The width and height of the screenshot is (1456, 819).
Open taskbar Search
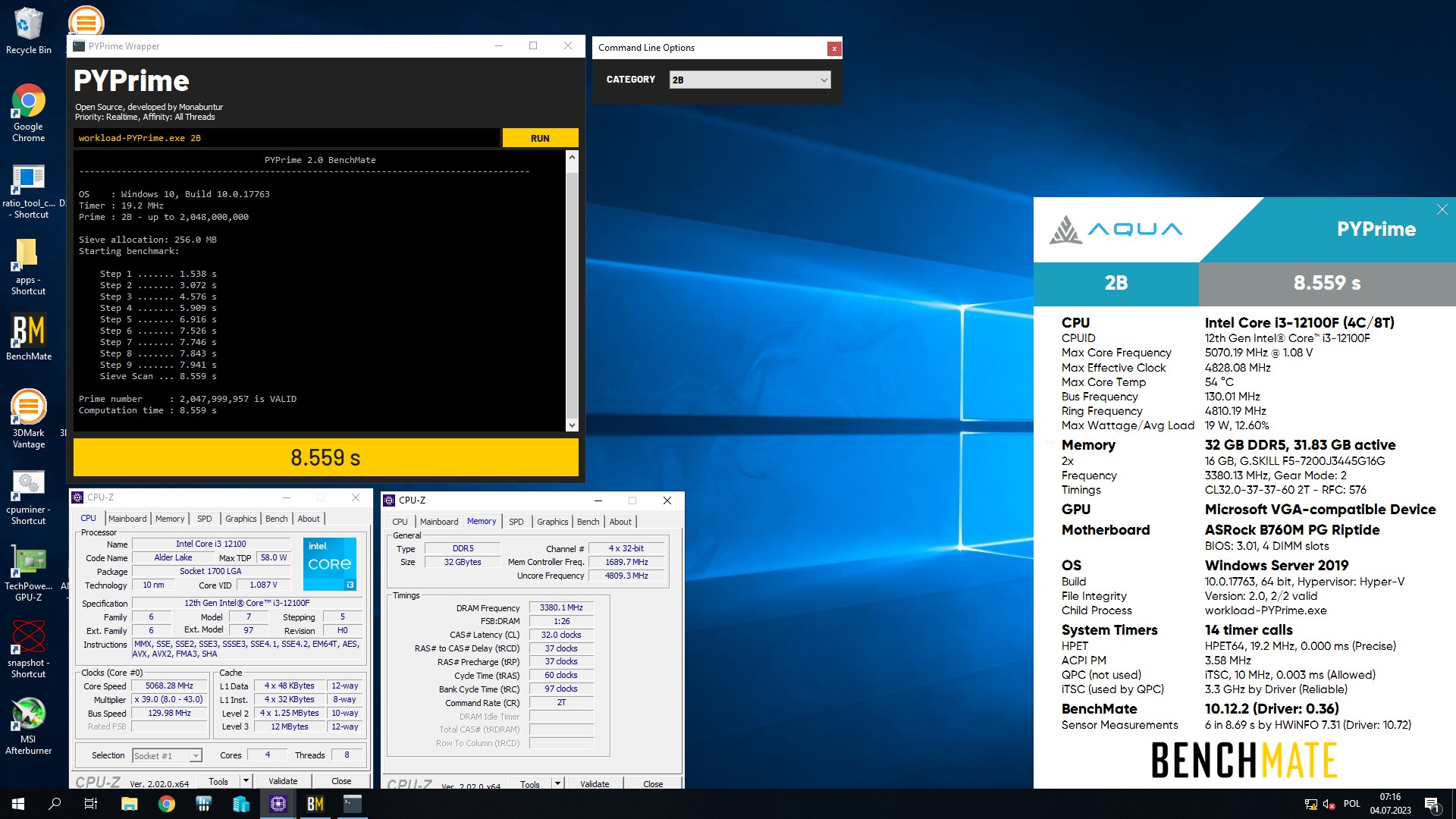(x=55, y=804)
